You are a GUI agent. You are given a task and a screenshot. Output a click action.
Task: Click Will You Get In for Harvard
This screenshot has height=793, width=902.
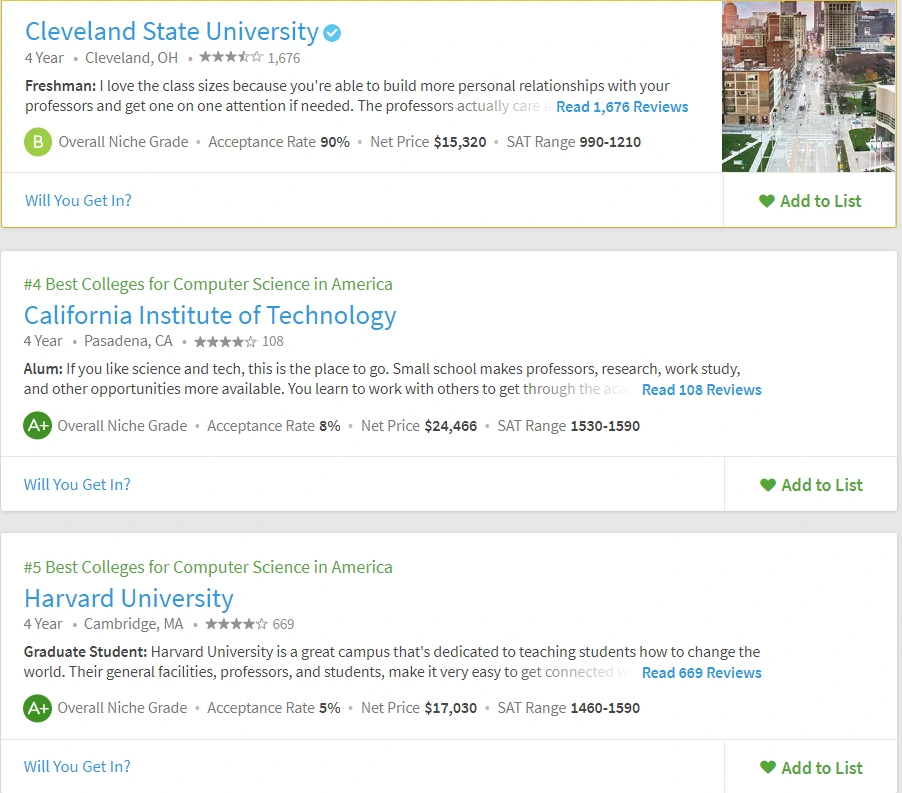[77, 767]
